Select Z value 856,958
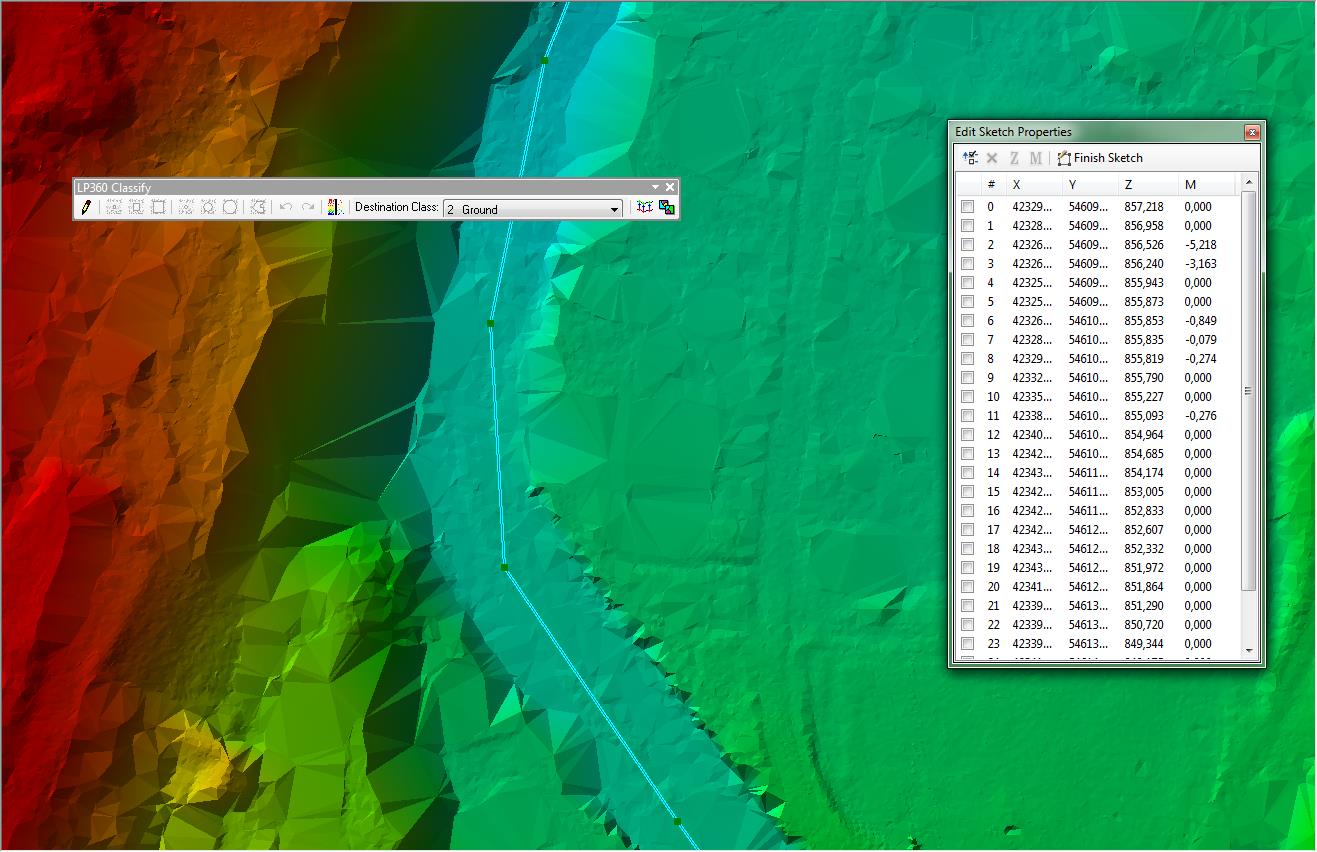This screenshot has height=852, width=1317. tap(1144, 226)
